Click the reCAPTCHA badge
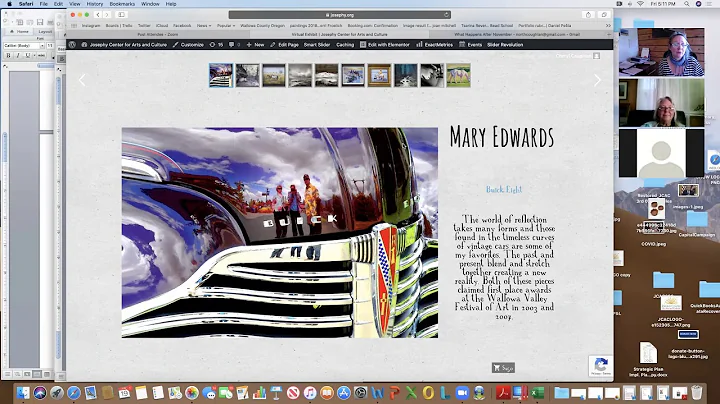720x404 pixels. click(x=601, y=366)
